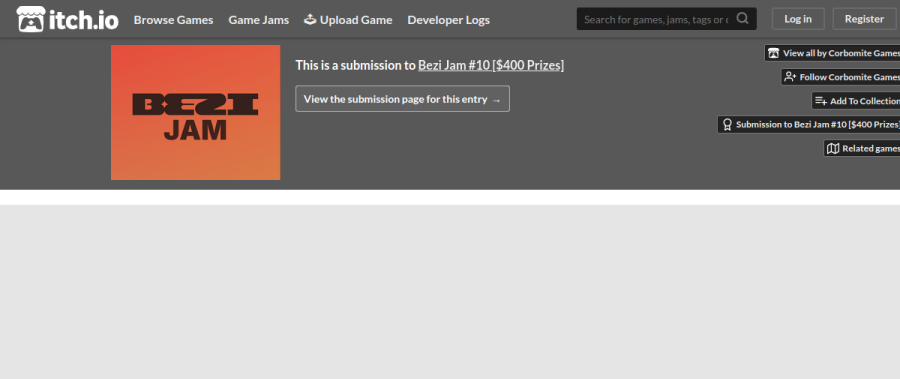Click the Register button

point(864,19)
